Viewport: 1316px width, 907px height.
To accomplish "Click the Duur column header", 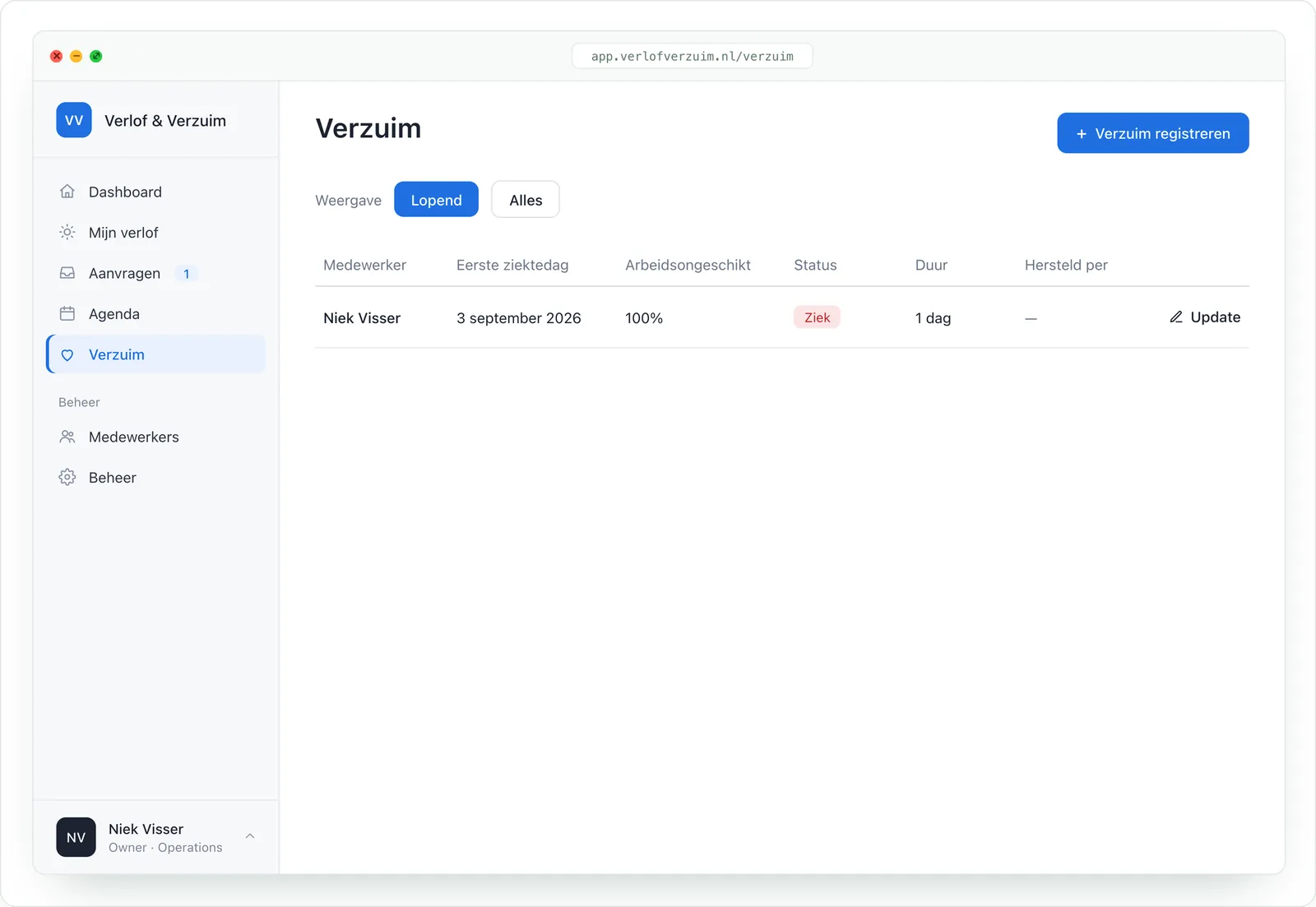I will (x=931, y=265).
